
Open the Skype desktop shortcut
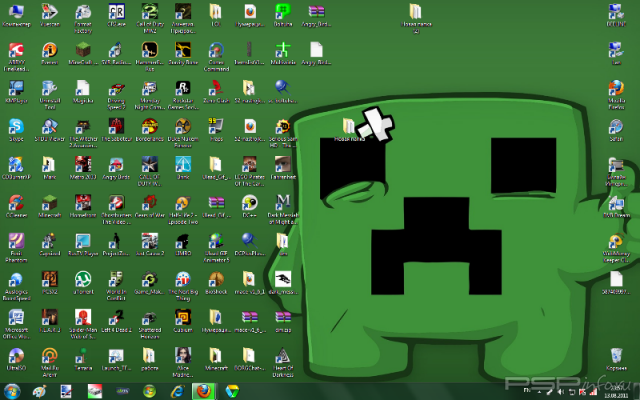point(16,126)
